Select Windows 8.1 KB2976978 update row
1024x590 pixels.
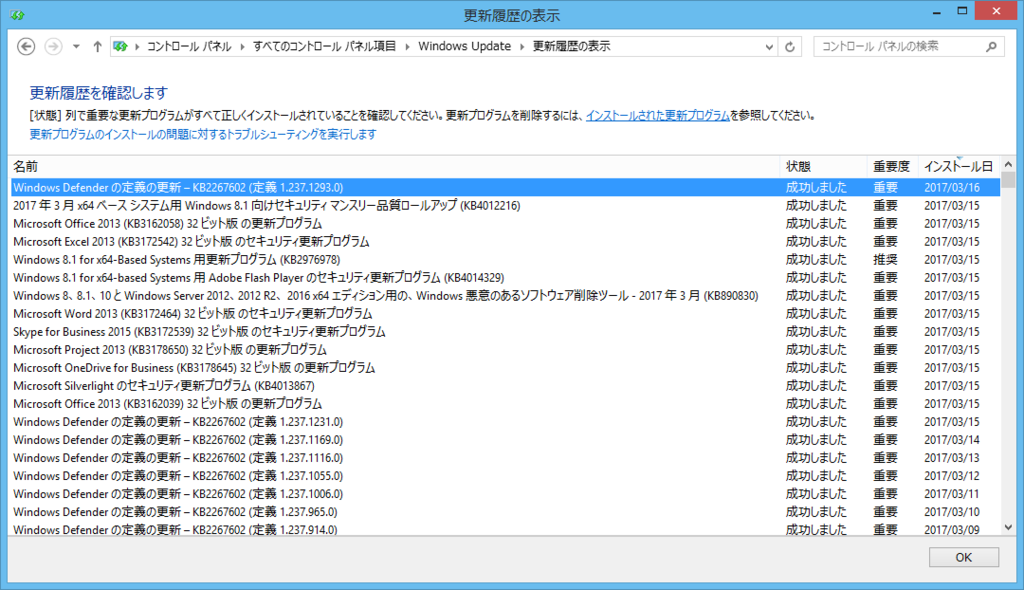505,259
